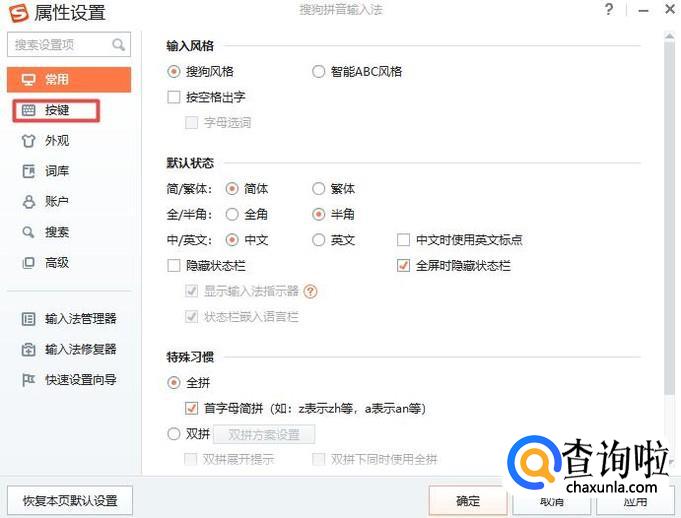Image resolution: width=681 pixels, height=518 pixels.
Task: Select the 双拼 radio button
Action: [174, 434]
